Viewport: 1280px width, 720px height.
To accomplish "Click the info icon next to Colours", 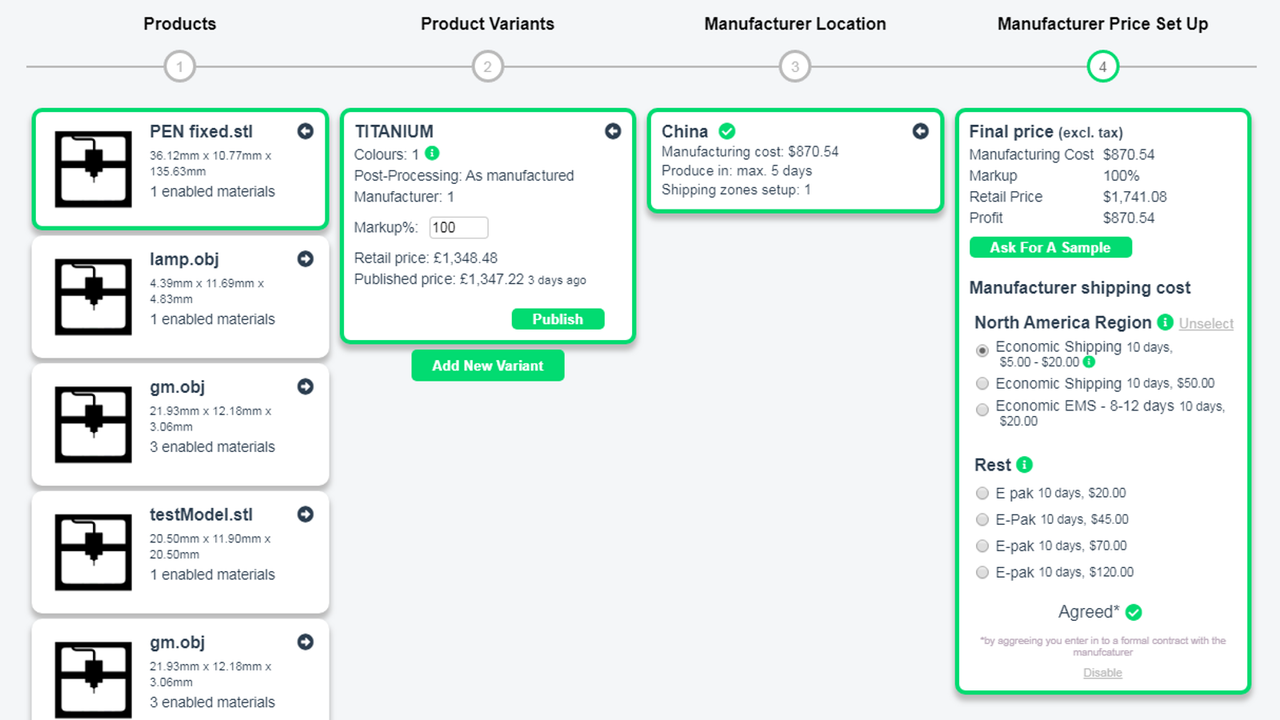I will click(430, 153).
